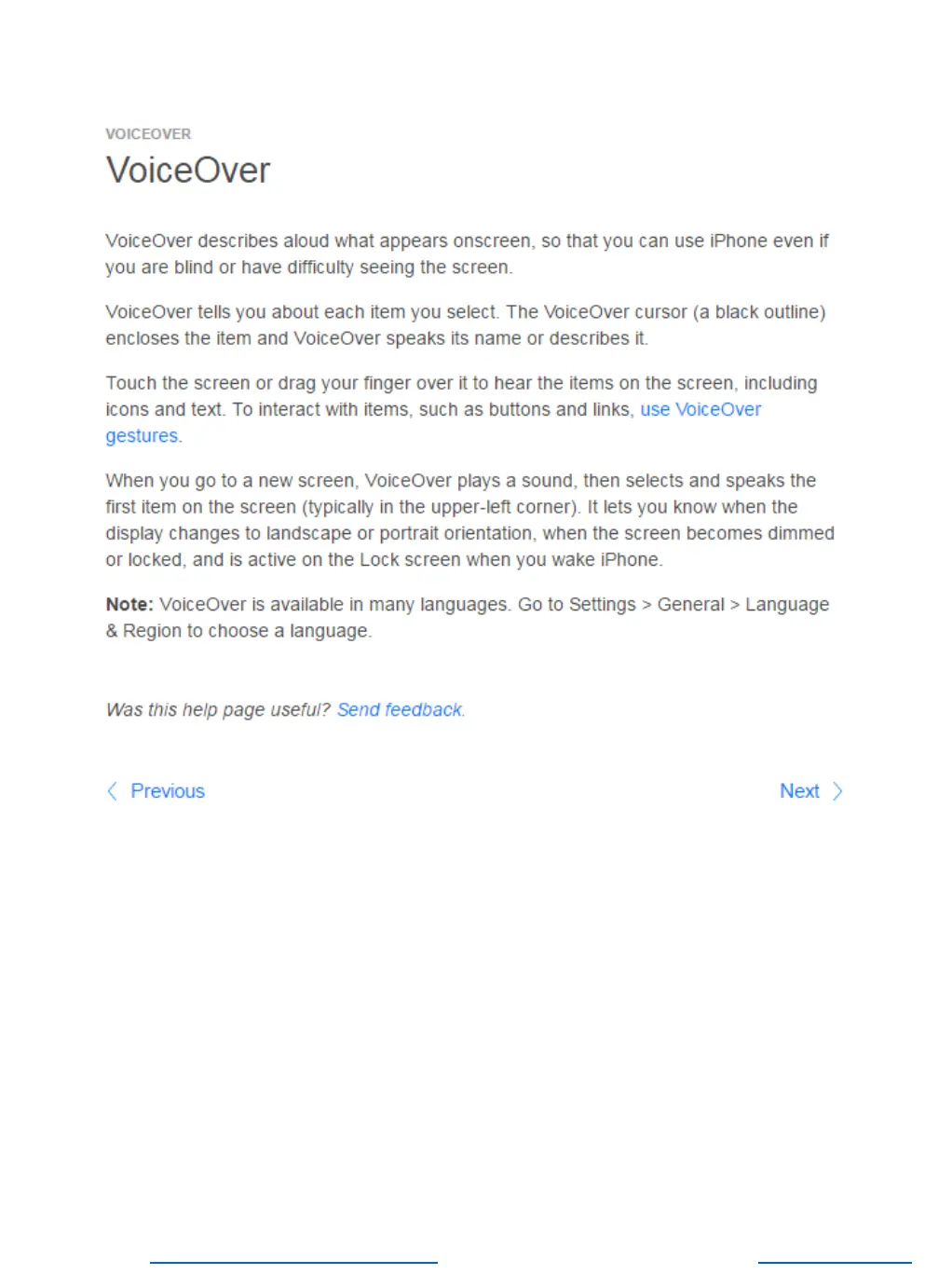This screenshot has height=1288, width=952.
Task: Click paragraph starting "Touch the screen"
Action: click(462, 410)
